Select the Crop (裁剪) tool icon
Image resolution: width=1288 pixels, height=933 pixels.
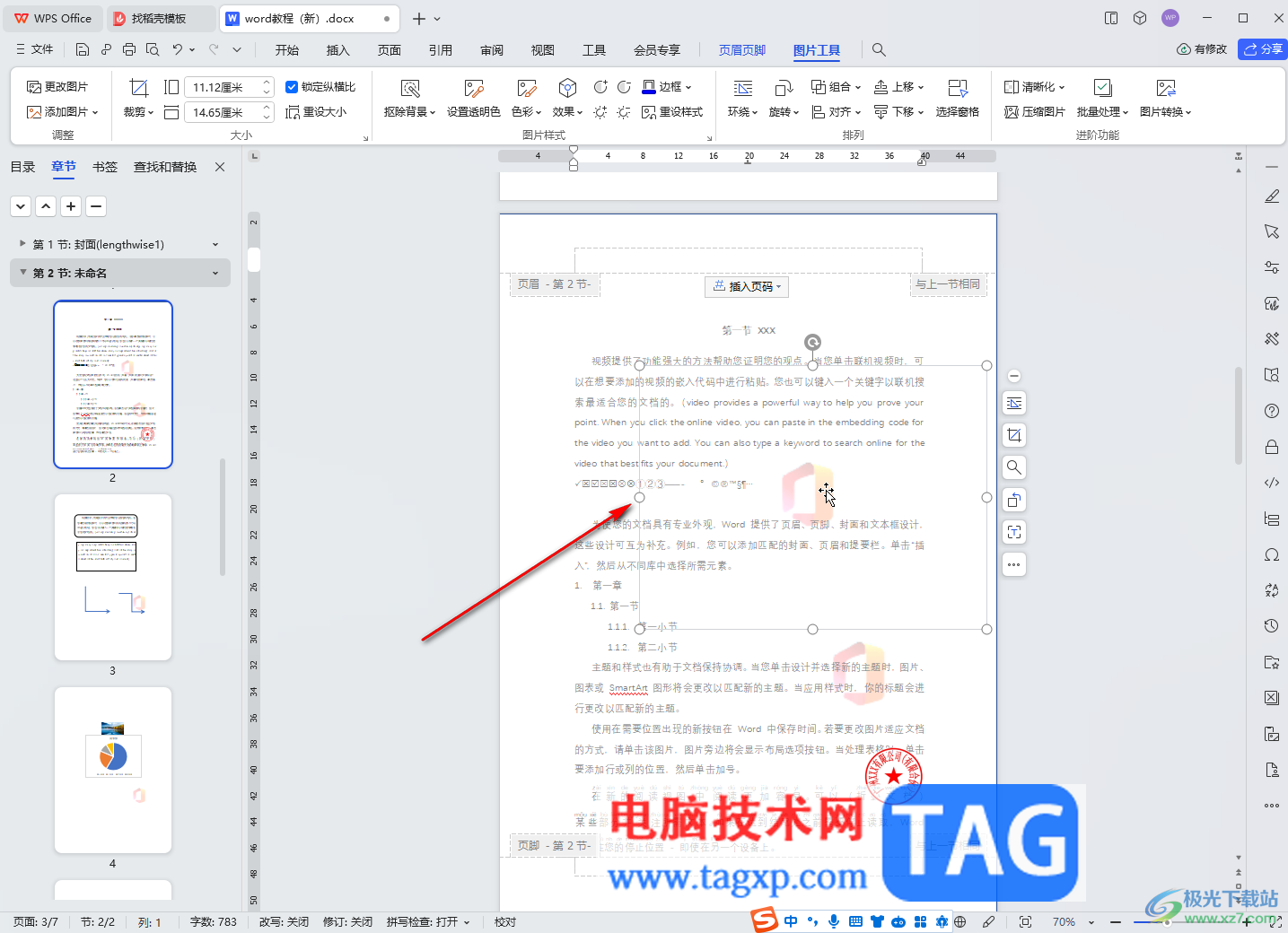point(138,88)
